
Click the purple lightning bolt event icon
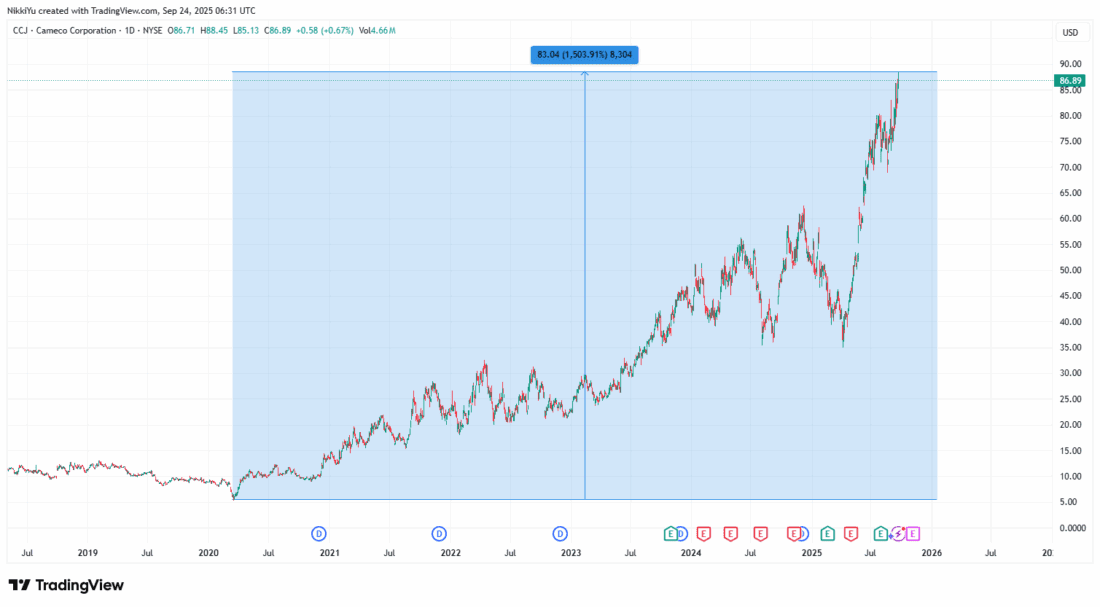[897, 534]
